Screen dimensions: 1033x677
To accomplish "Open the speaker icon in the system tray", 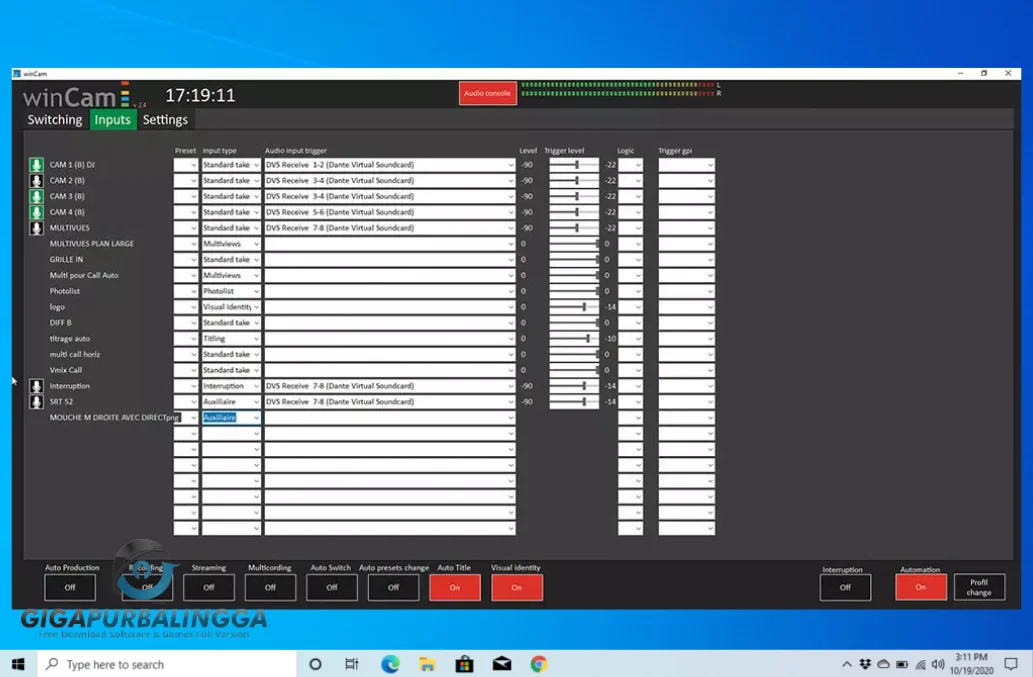I will 937,663.
